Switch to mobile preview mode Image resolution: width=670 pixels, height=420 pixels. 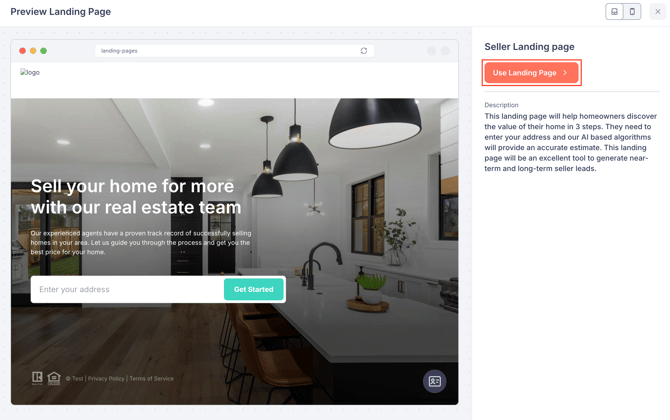pos(632,12)
